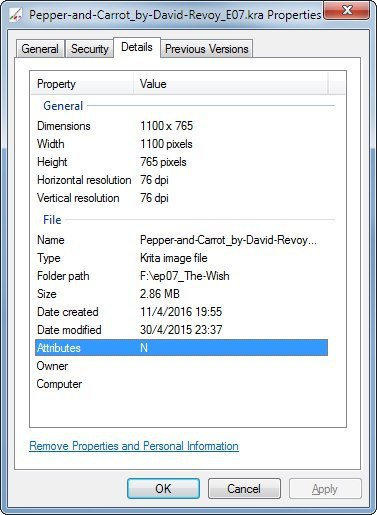Select the Details tab
Viewport: 377px width, 515px height.
(x=137, y=47)
